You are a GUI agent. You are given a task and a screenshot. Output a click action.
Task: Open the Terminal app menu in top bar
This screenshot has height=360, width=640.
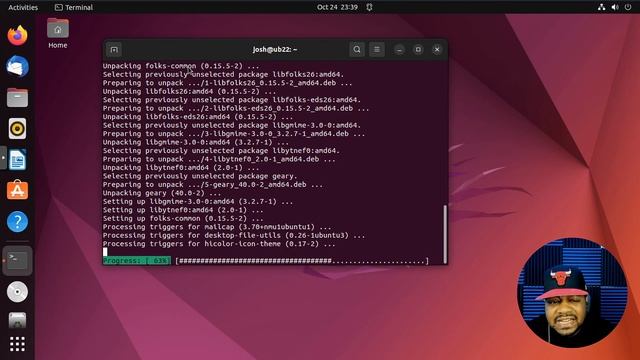click(x=74, y=7)
